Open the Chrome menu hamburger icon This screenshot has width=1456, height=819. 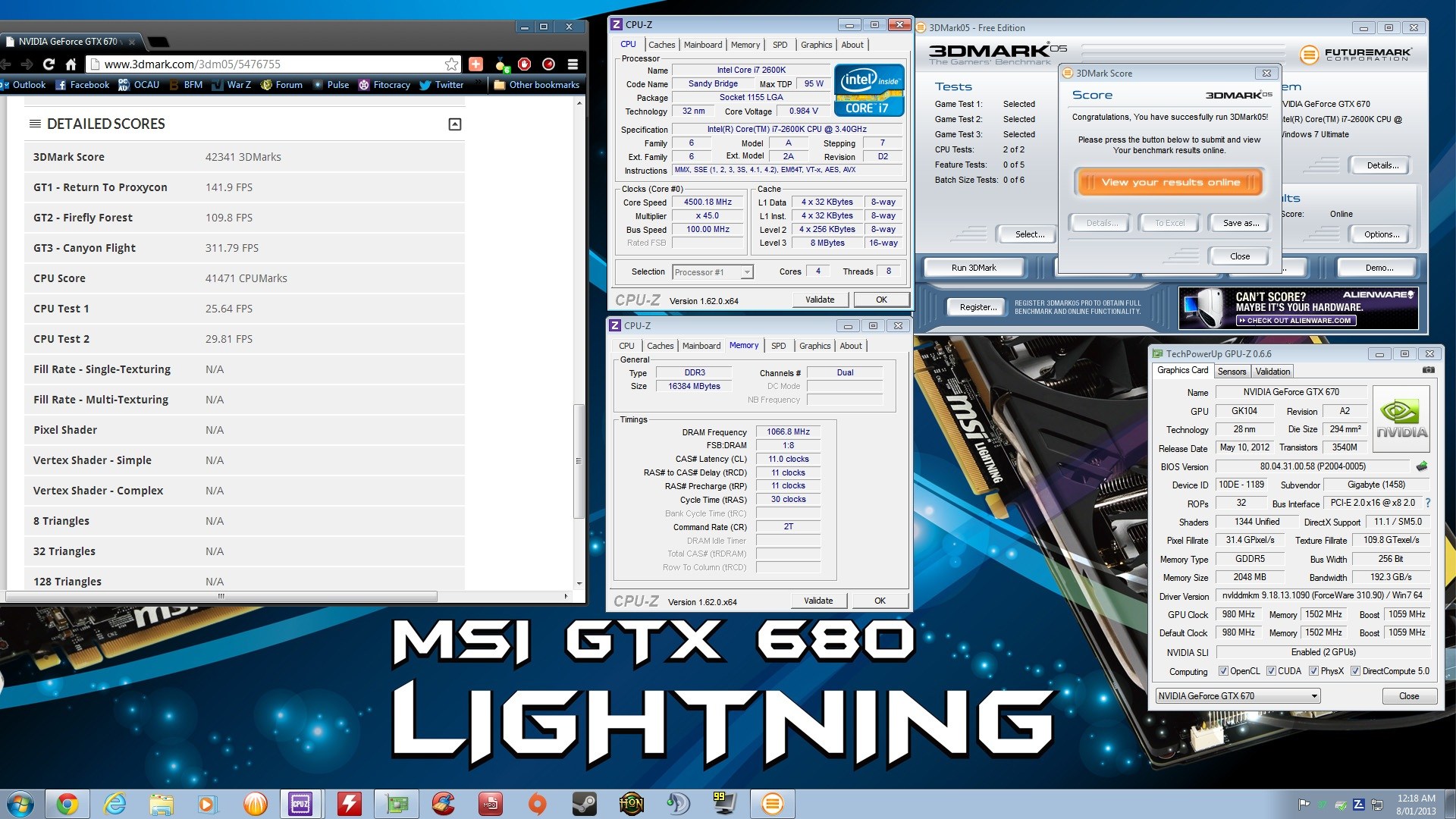pyautogui.click(x=573, y=64)
